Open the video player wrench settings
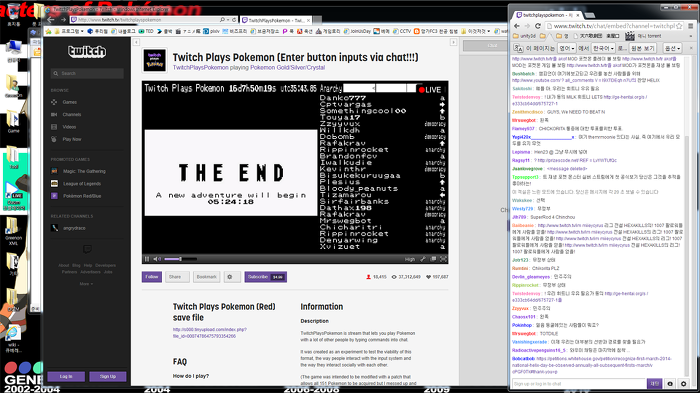 coord(423,259)
